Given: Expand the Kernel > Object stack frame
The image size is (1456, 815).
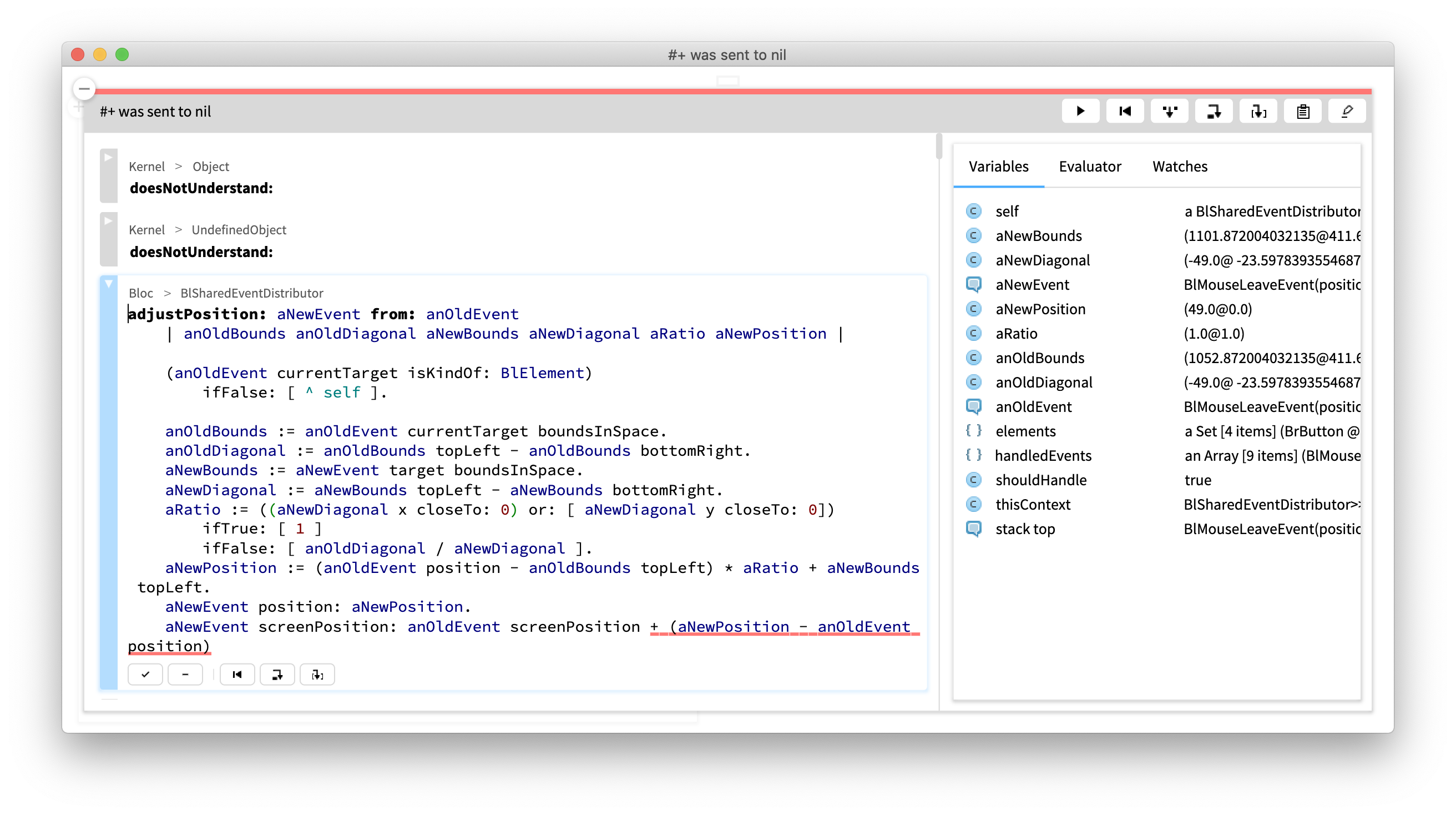Looking at the screenshot, I should [x=108, y=159].
